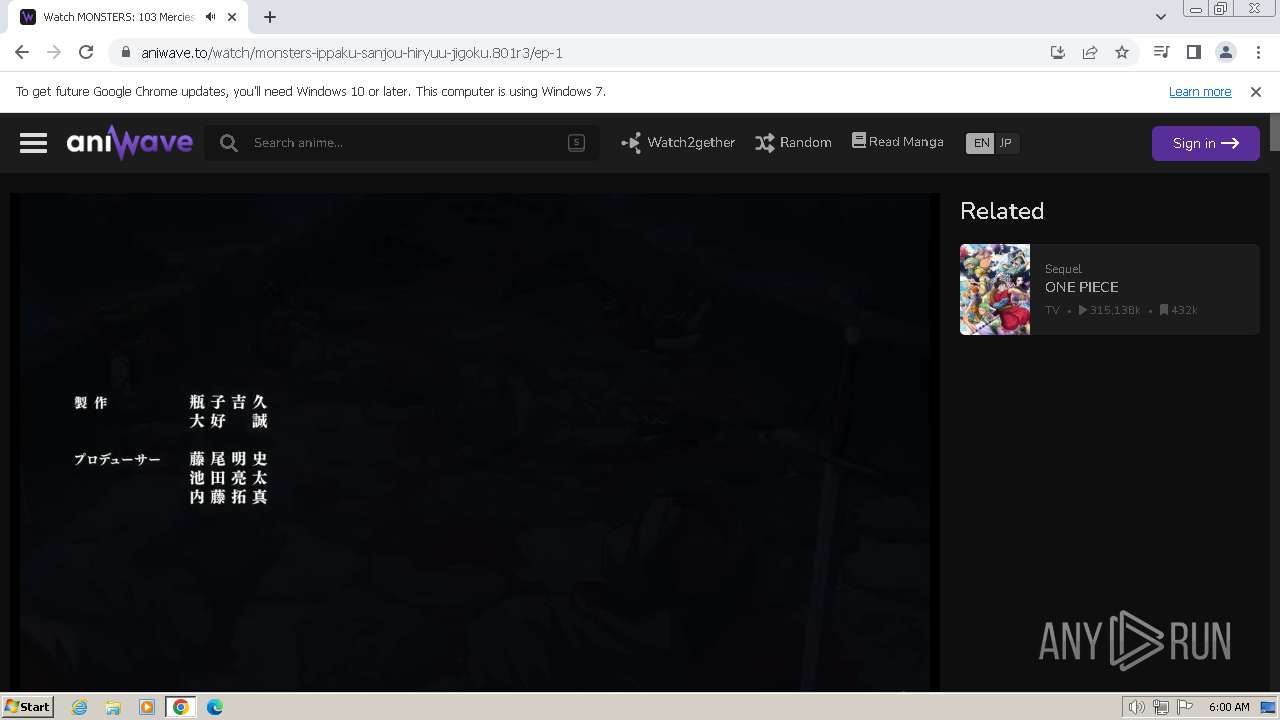The width and height of the screenshot is (1280, 720).
Task: Open a new tab
Action: [270, 17]
